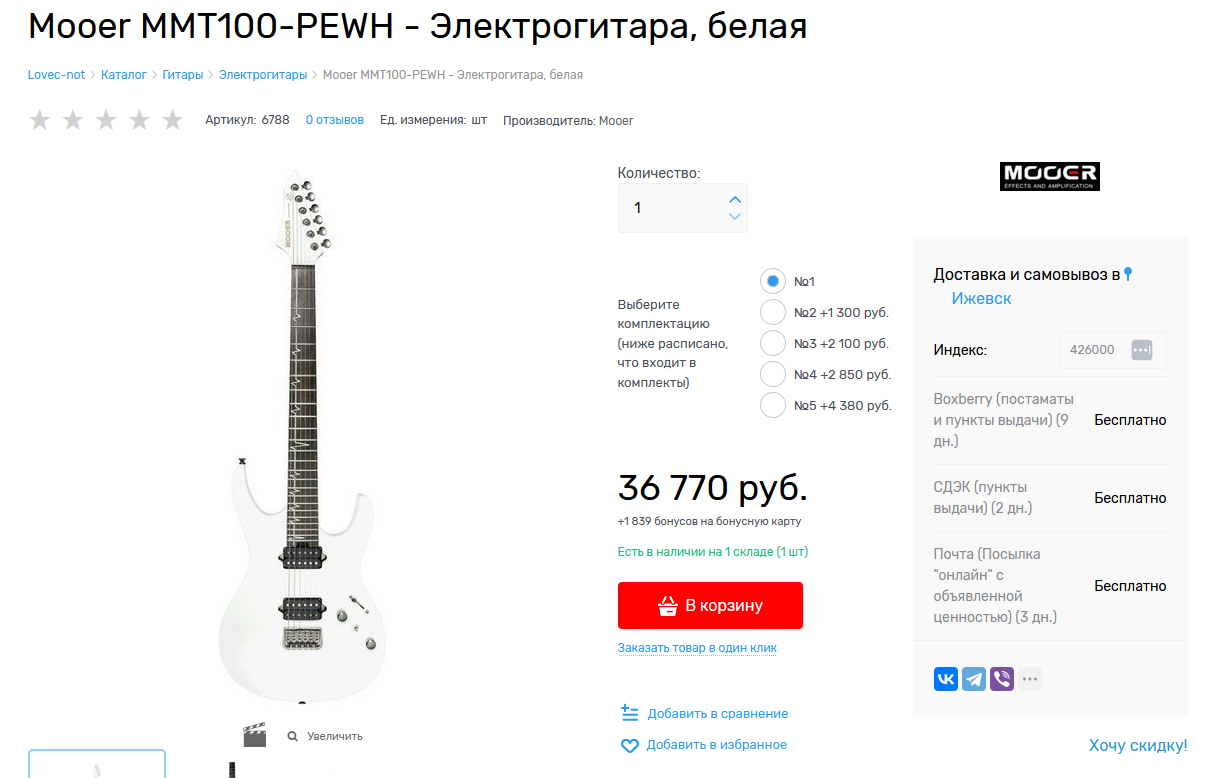Go to Электрогитары breadcrumb category
This screenshot has width=1210, height=778.
[263, 75]
